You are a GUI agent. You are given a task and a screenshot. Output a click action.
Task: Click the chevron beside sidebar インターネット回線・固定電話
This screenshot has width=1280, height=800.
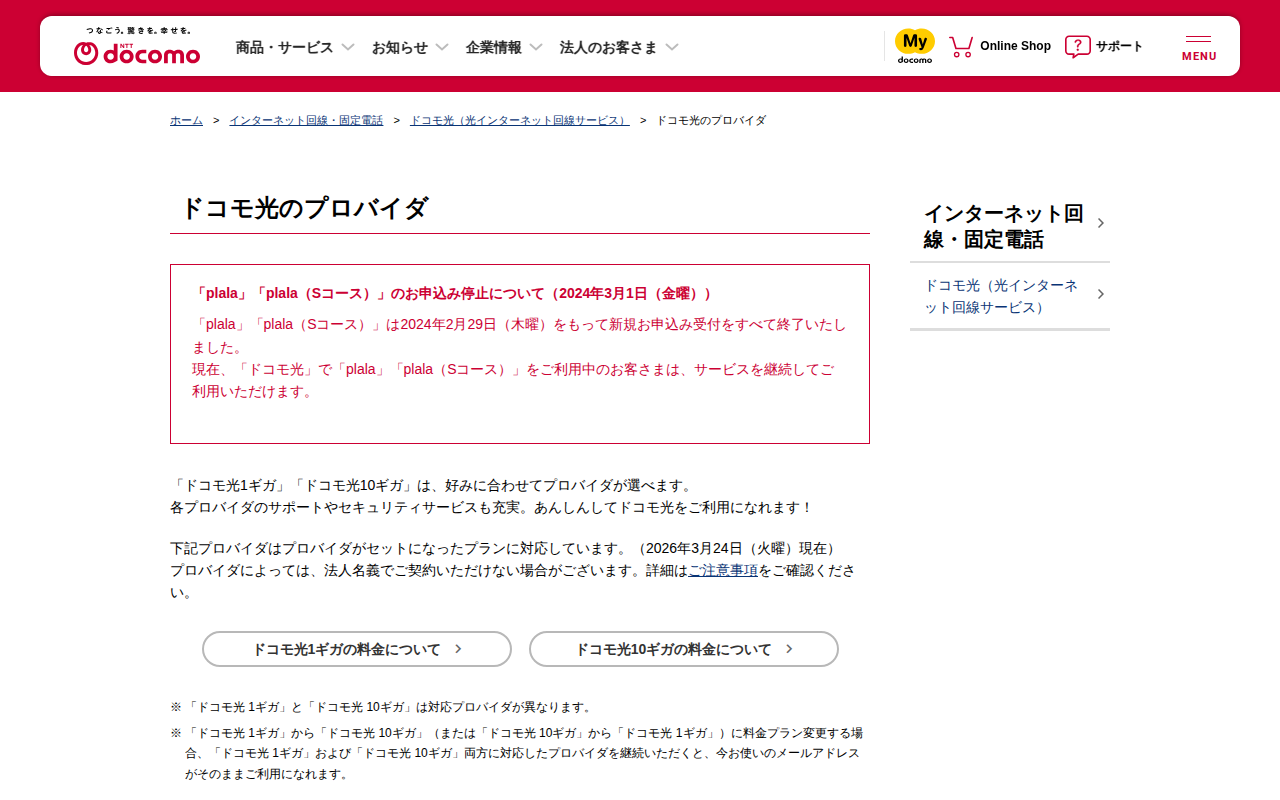pos(1100,223)
